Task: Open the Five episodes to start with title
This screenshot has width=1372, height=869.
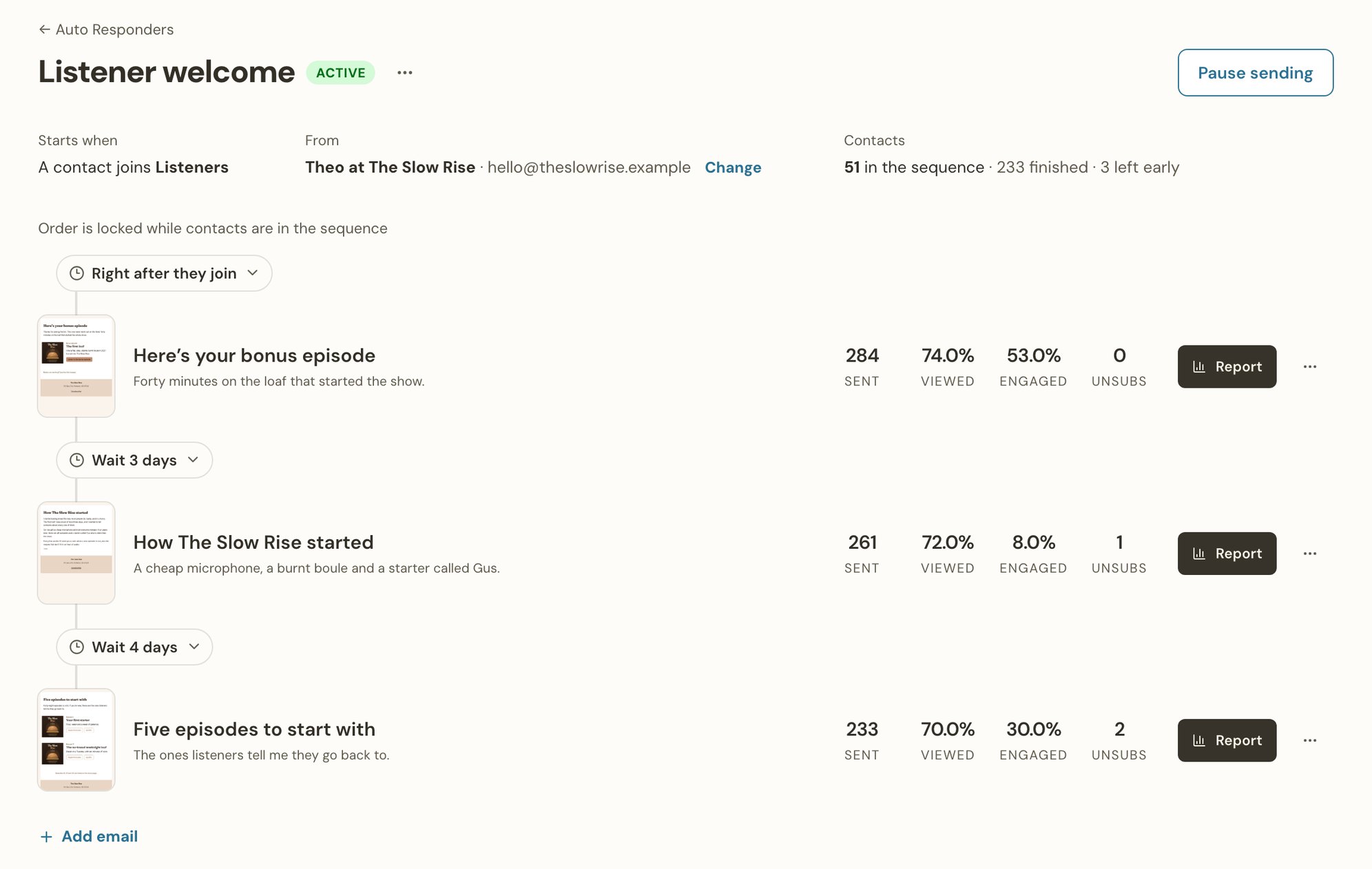Action: click(x=254, y=729)
